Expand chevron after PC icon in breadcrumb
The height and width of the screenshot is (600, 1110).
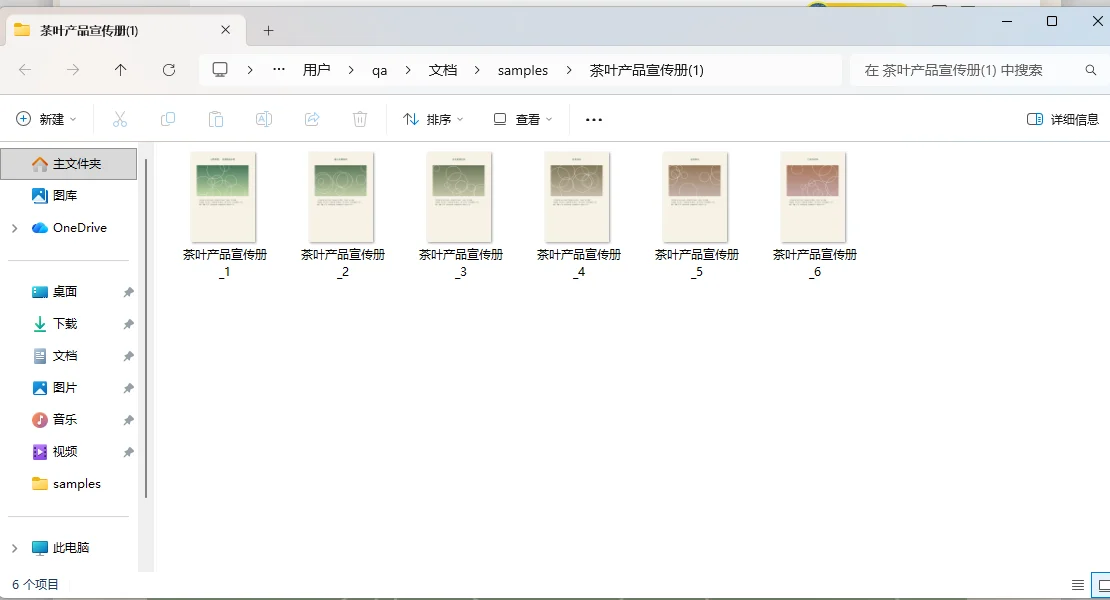[250, 70]
